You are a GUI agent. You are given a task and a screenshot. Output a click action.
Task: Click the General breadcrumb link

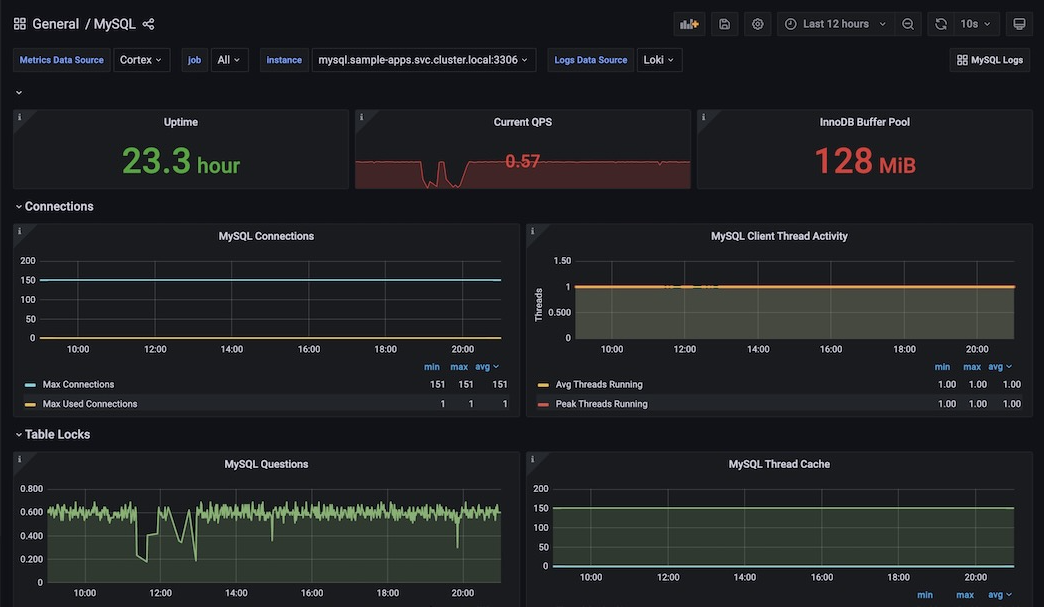(54, 23)
